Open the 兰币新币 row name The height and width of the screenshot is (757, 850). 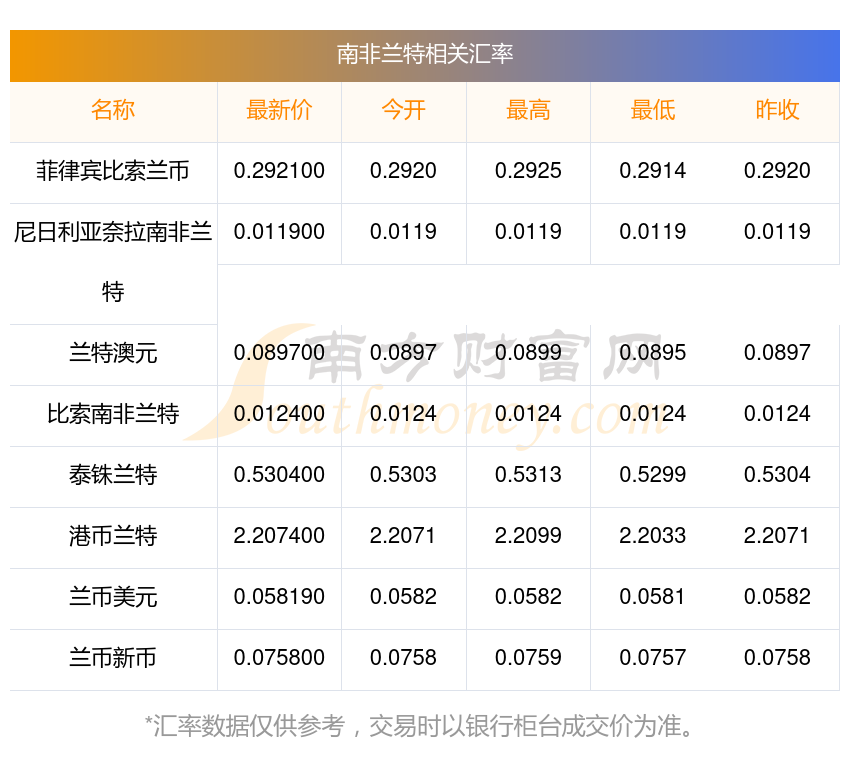(113, 658)
